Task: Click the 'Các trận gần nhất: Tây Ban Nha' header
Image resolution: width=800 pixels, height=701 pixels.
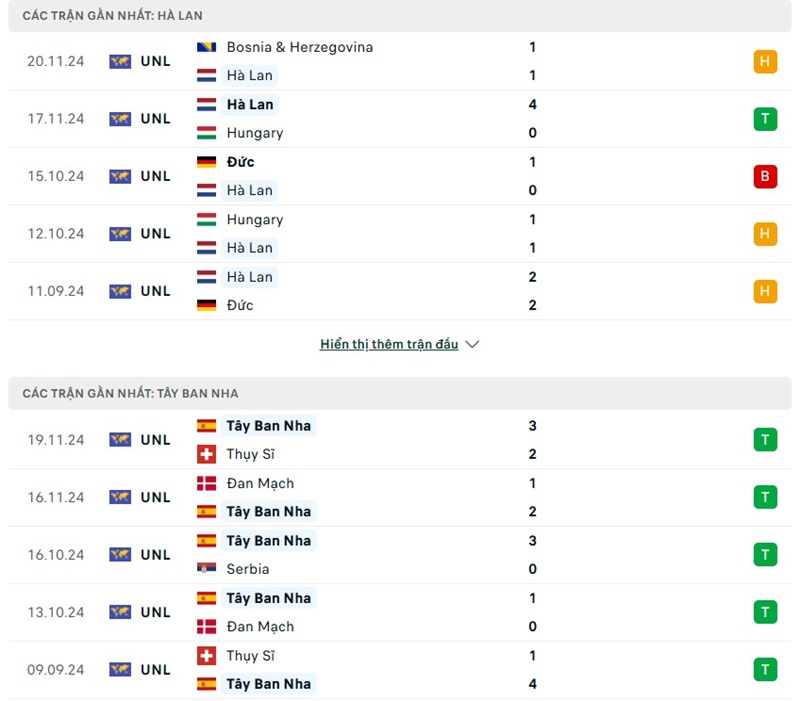Action: click(130, 393)
